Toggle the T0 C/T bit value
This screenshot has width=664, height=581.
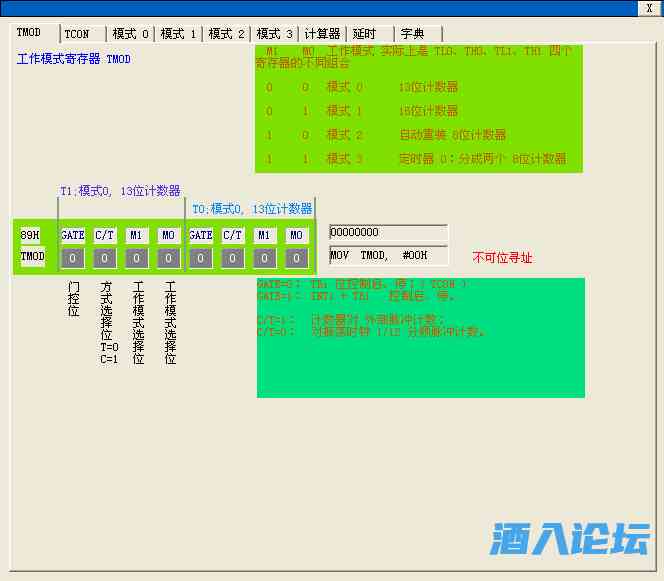[x=232, y=258]
